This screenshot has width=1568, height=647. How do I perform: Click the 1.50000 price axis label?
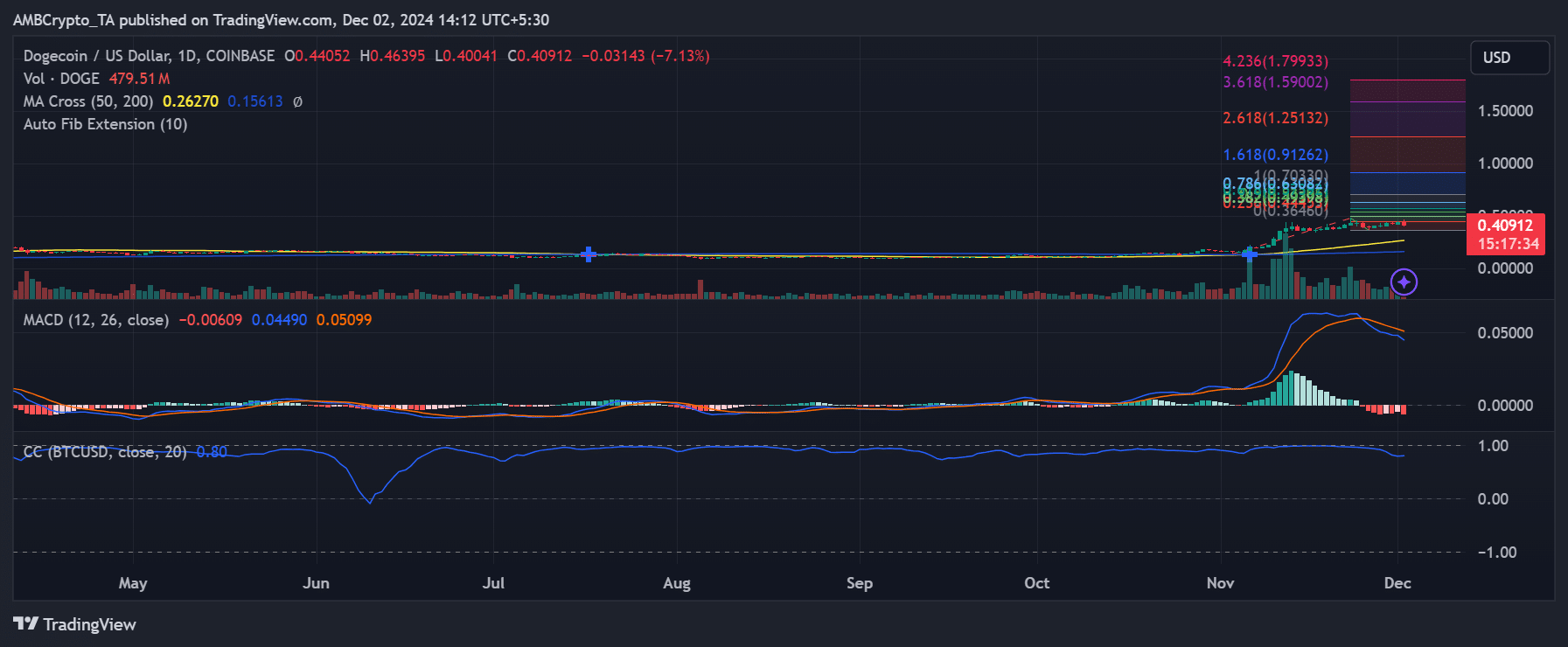1505,111
